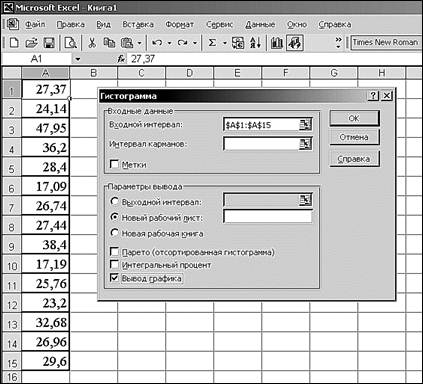The height and width of the screenshot is (384, 423).
Task: Click the Входной интервал input field
Action: [x=261, y=125]
